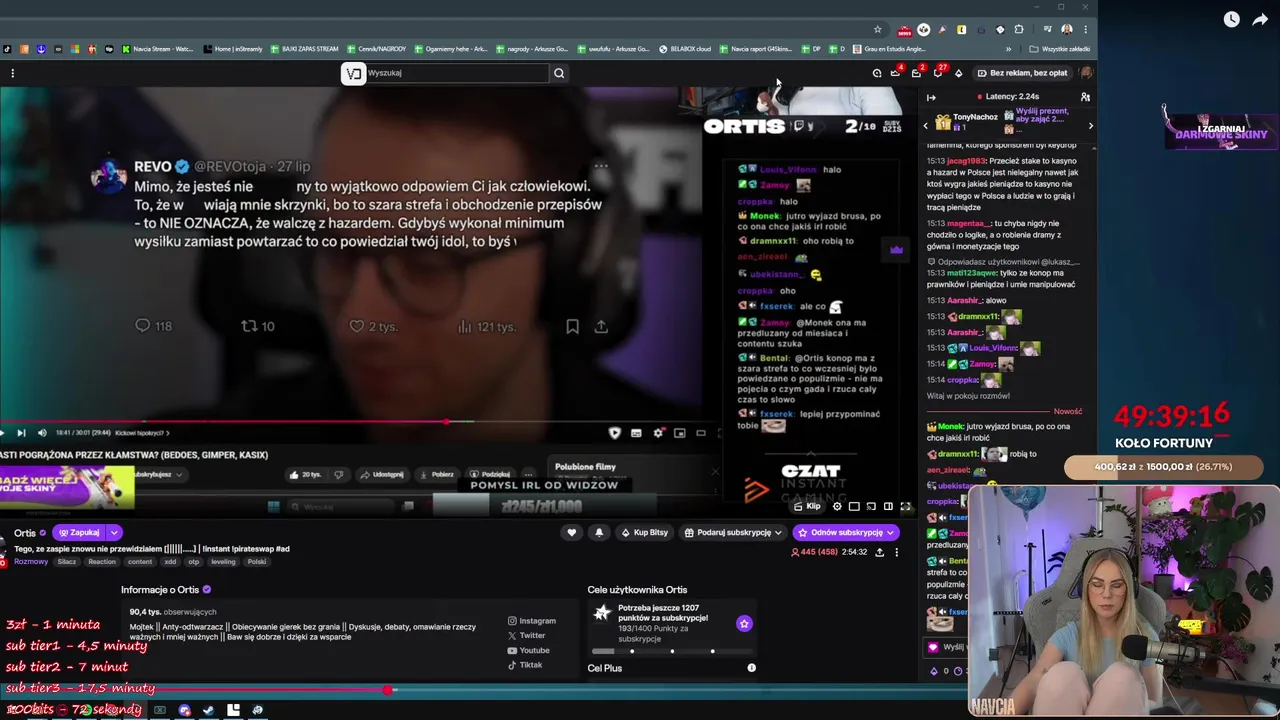Show Cel Plus info icon

tap(751, 668)
